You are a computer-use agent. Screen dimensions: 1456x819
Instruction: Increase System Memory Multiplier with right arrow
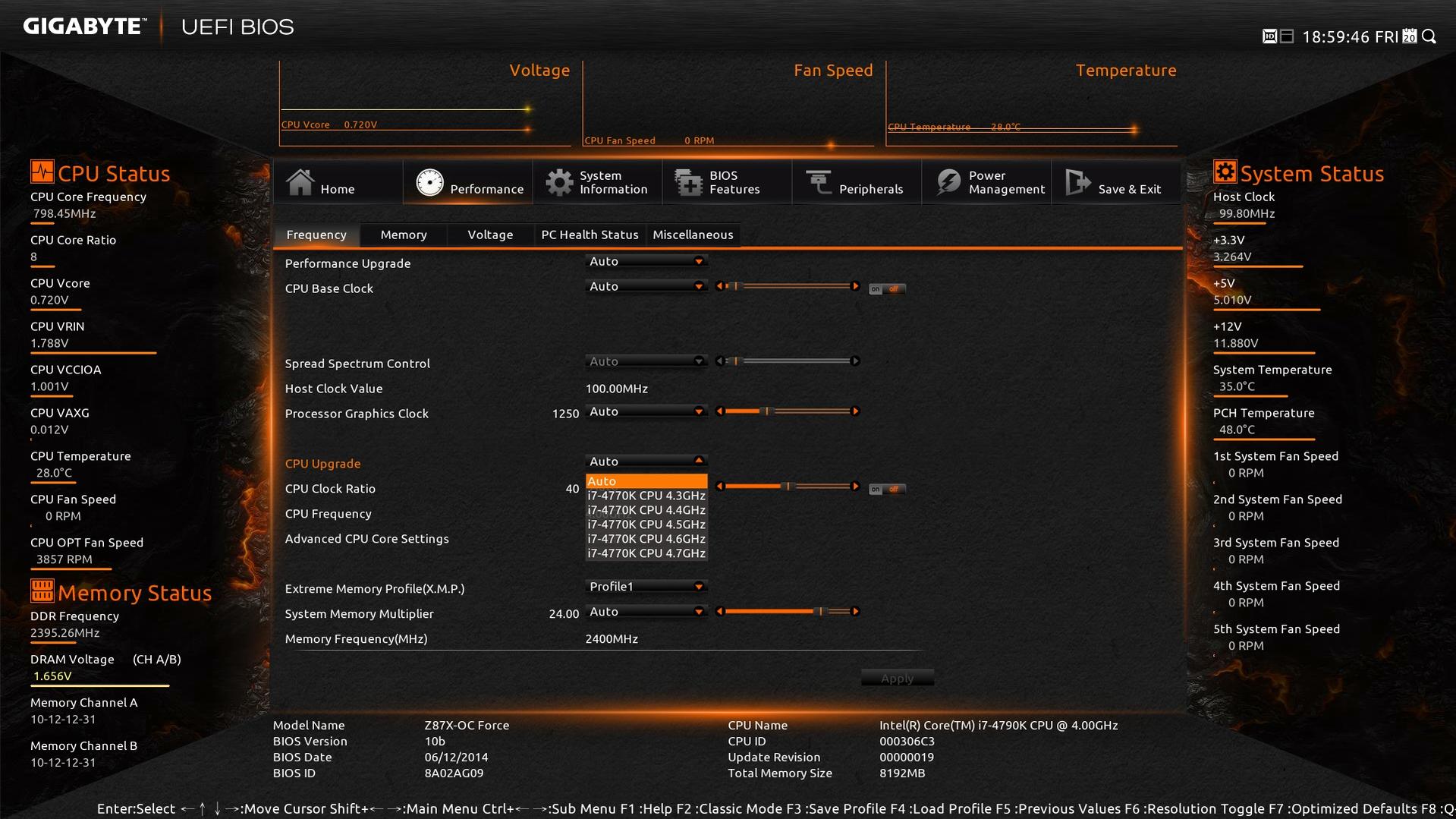click(856, 612)
